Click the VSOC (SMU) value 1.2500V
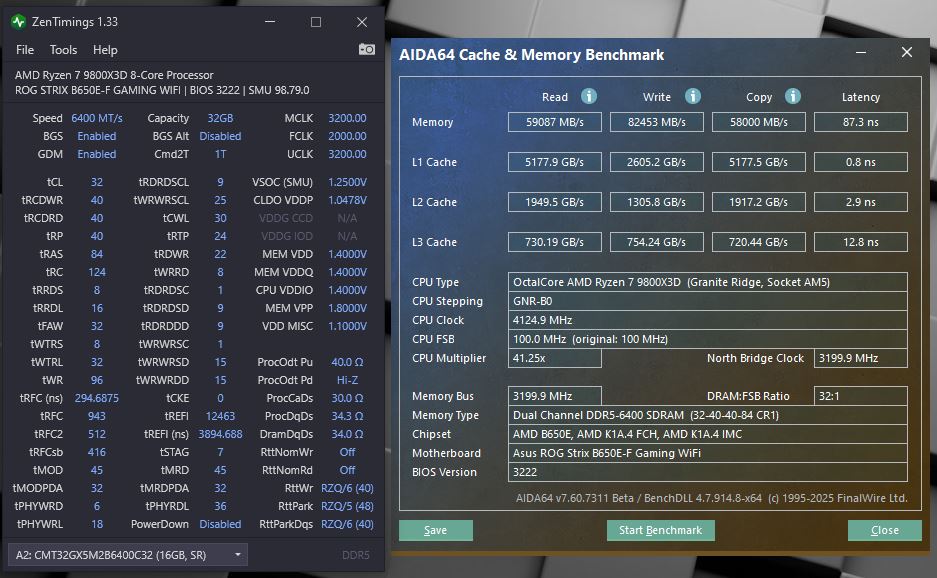937x578 pixels. click(347, 182)
